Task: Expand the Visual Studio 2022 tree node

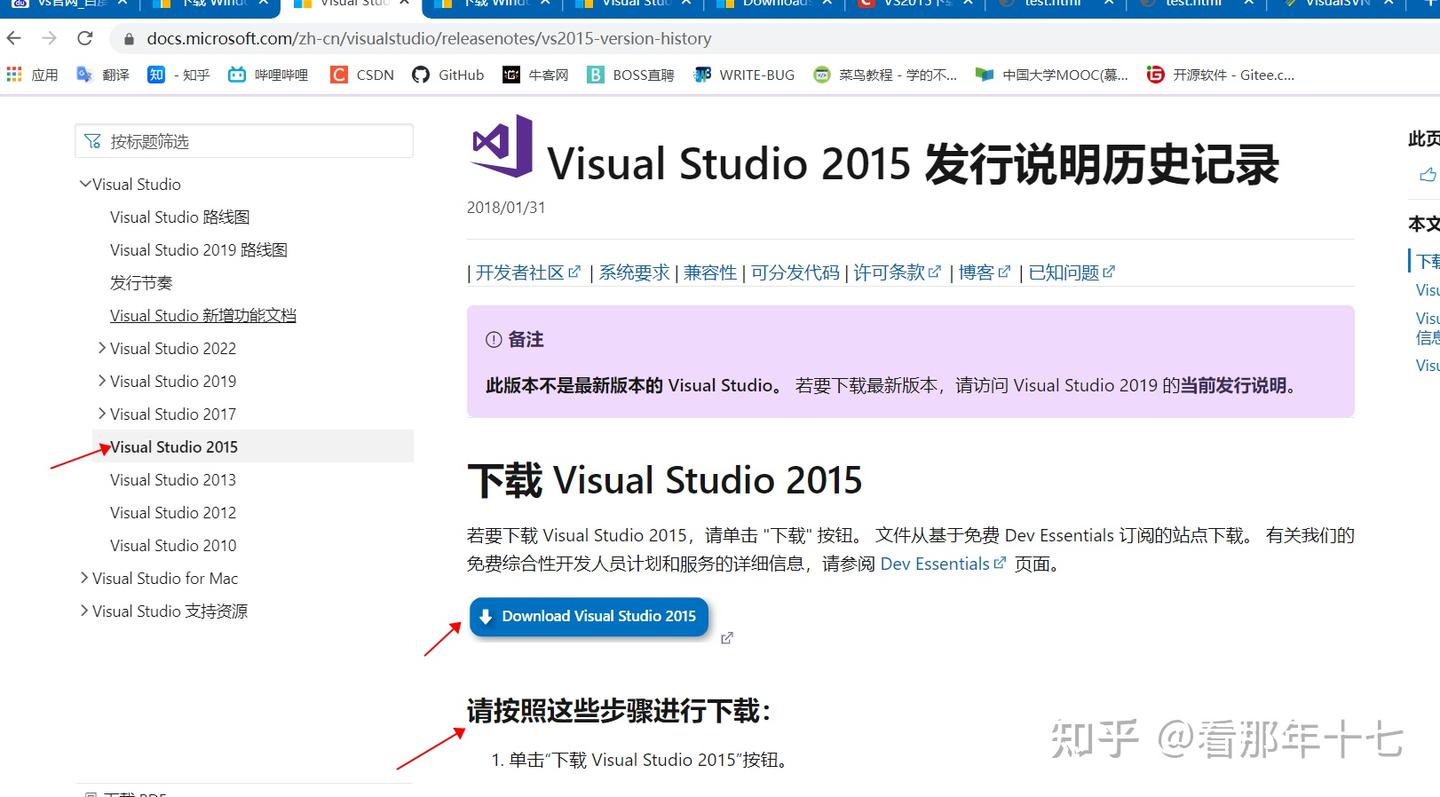Action: coord(101,348)
